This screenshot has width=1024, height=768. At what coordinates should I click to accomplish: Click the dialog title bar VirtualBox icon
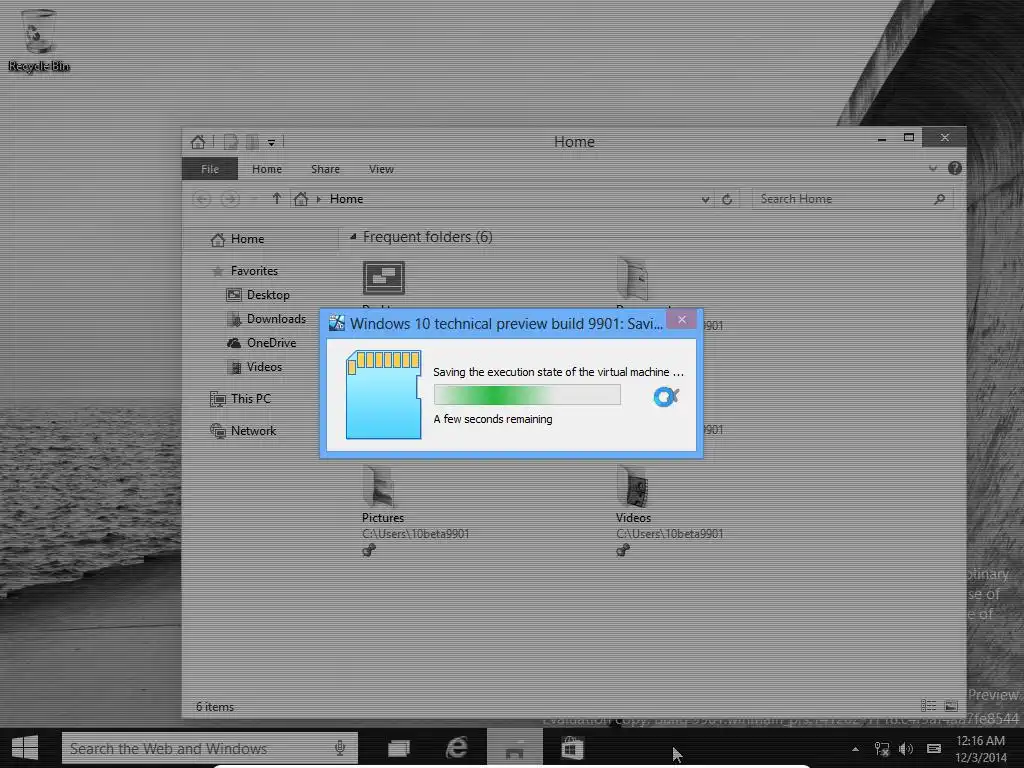[x=336, y=323]
